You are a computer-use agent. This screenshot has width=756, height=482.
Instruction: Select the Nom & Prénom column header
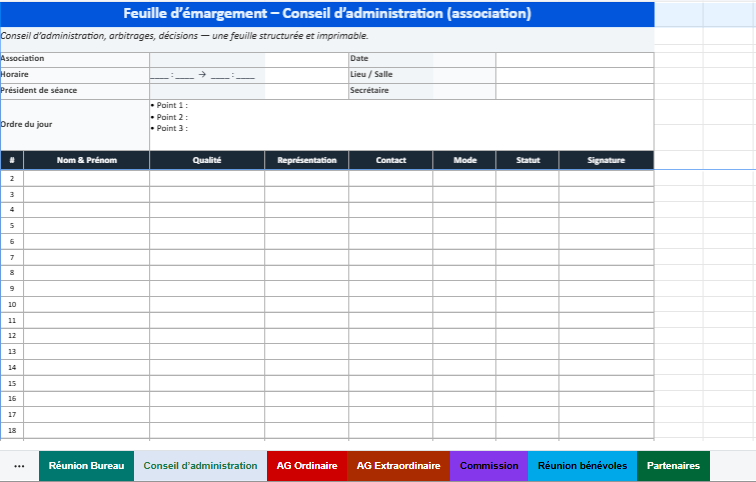click(x=86, y=160)
